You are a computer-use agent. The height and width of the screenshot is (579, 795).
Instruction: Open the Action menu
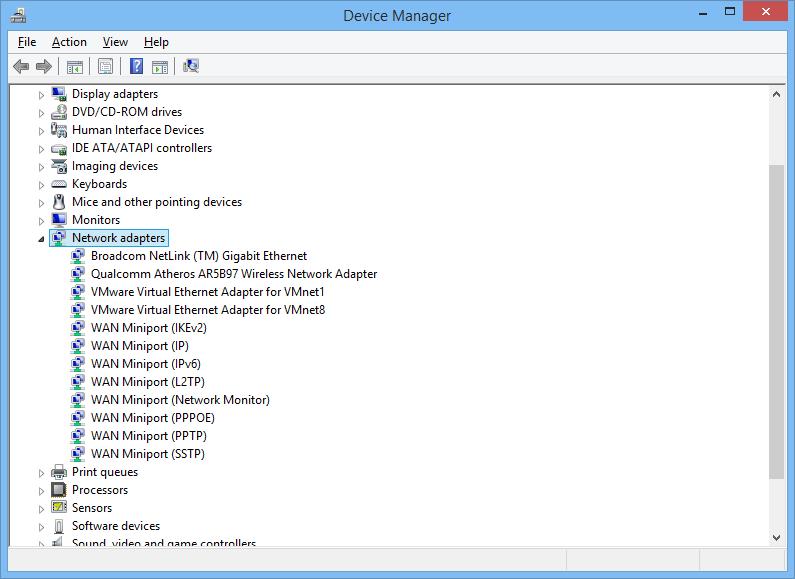(69, 42)
